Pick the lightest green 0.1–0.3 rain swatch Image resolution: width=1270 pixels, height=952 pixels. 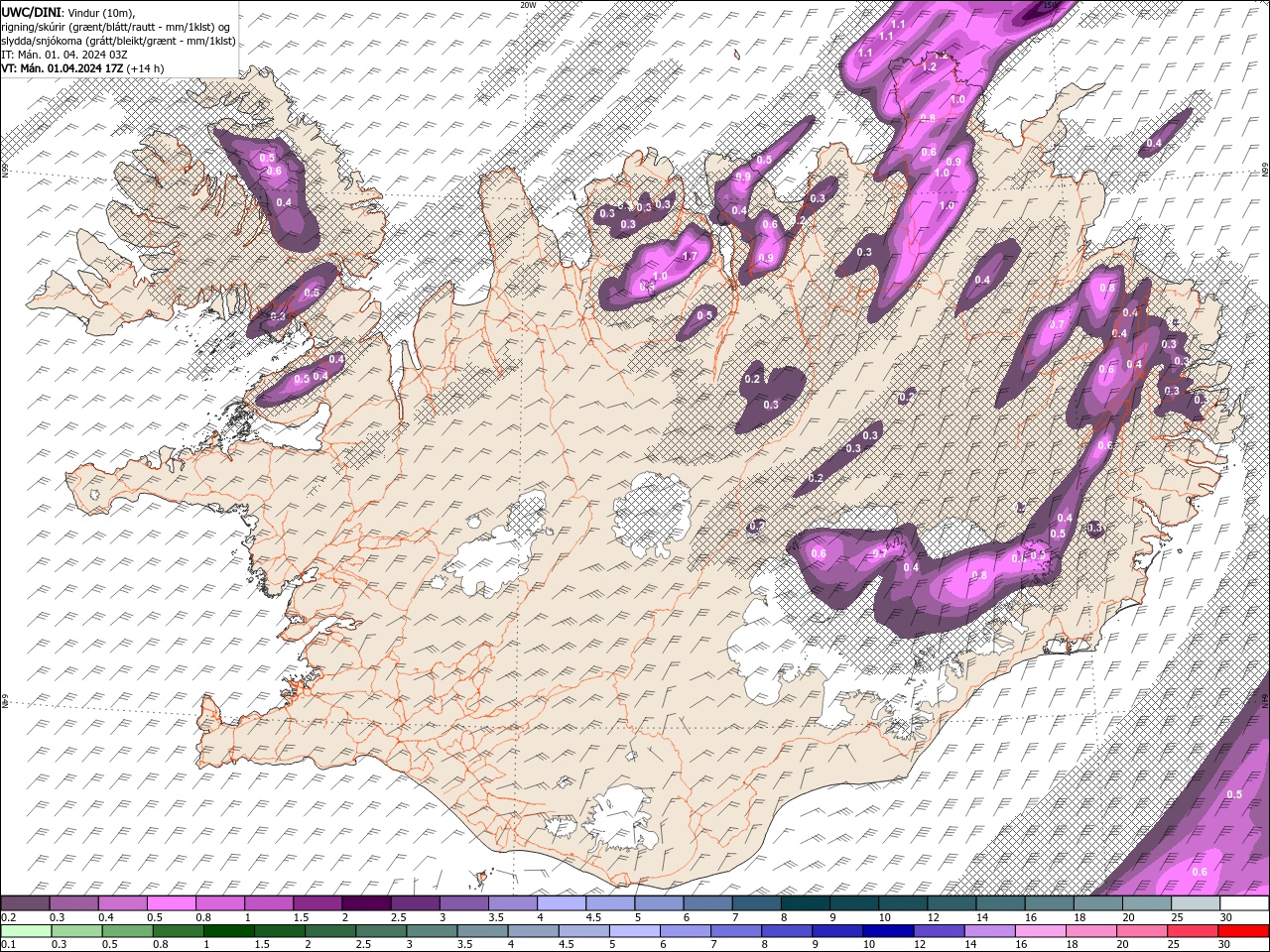coord(25,931)
